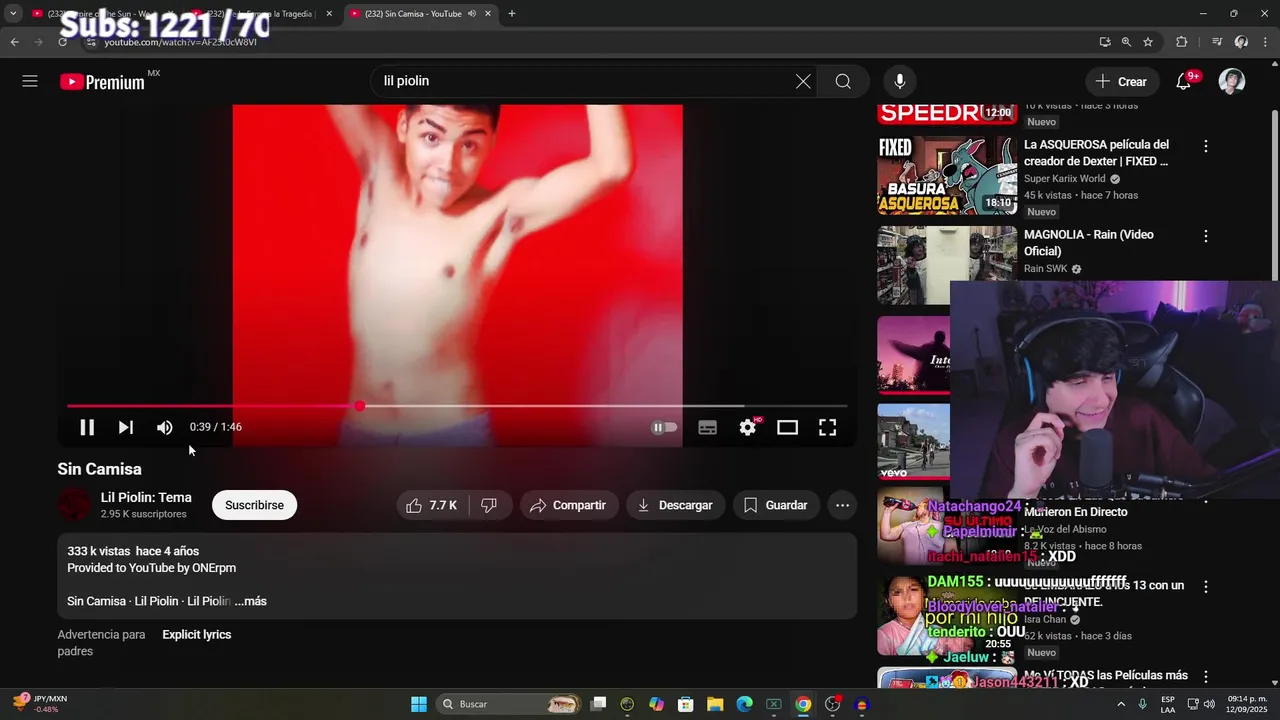Run search with magnifying glass button

(x=843, y=81)
